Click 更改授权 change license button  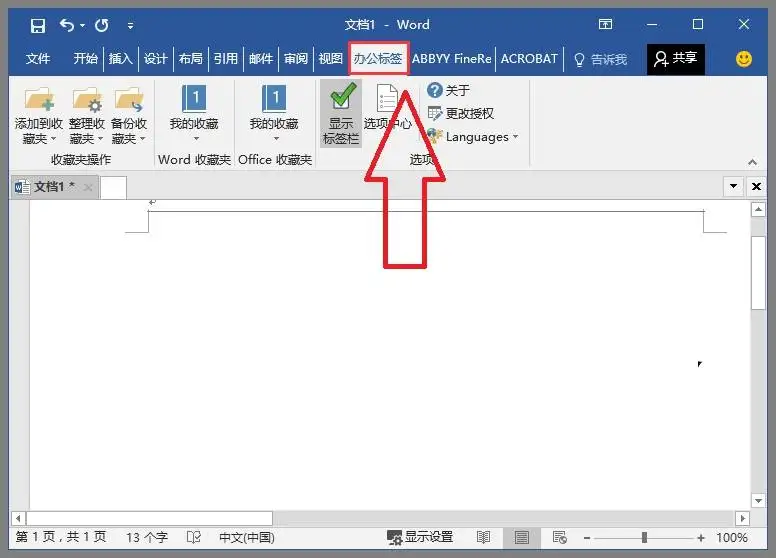click(x=461, y=114)
